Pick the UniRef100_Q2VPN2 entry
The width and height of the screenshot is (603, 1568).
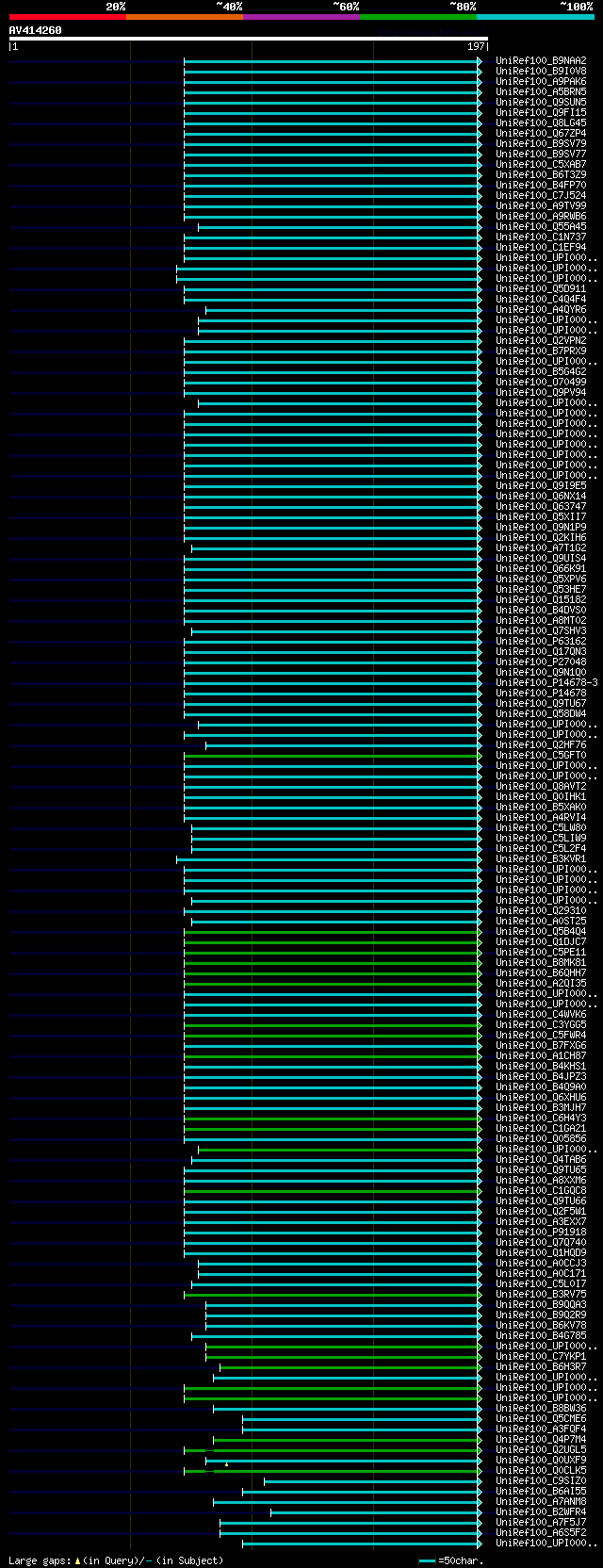tap(541, 340)
